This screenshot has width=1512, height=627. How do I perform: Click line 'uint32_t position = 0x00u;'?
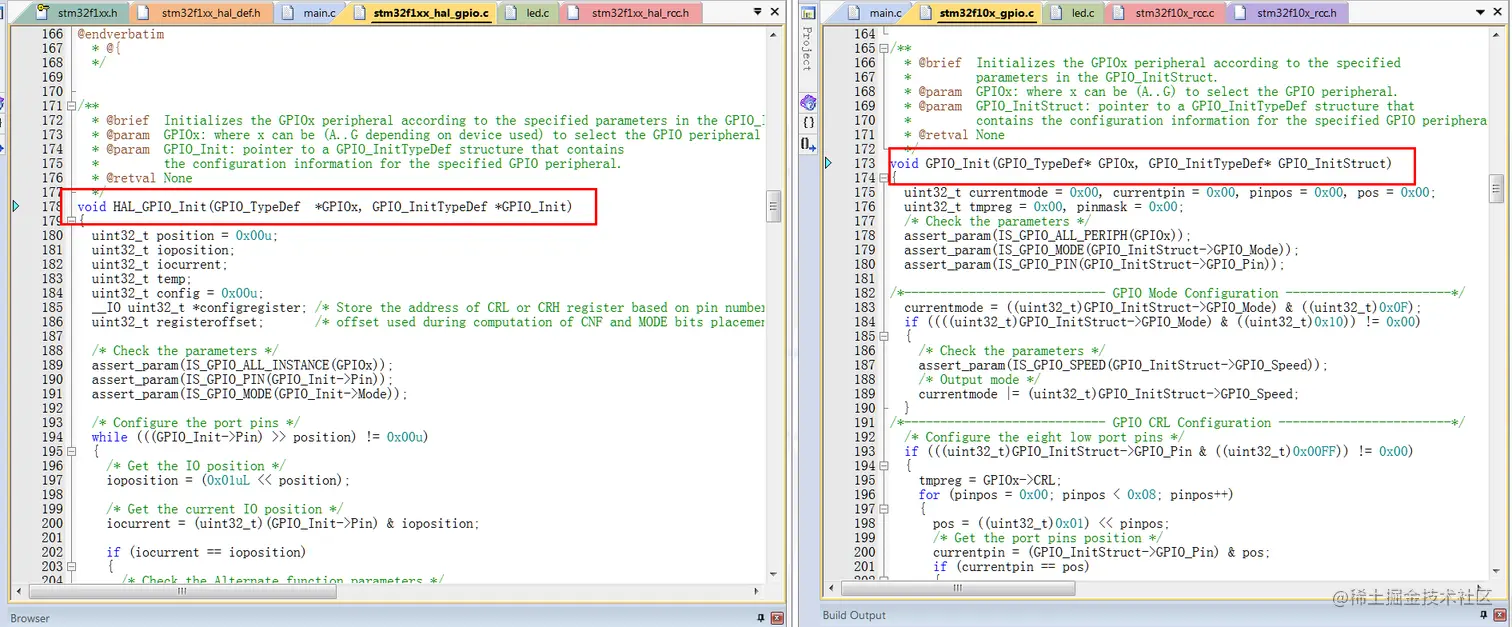pos(184,236)
